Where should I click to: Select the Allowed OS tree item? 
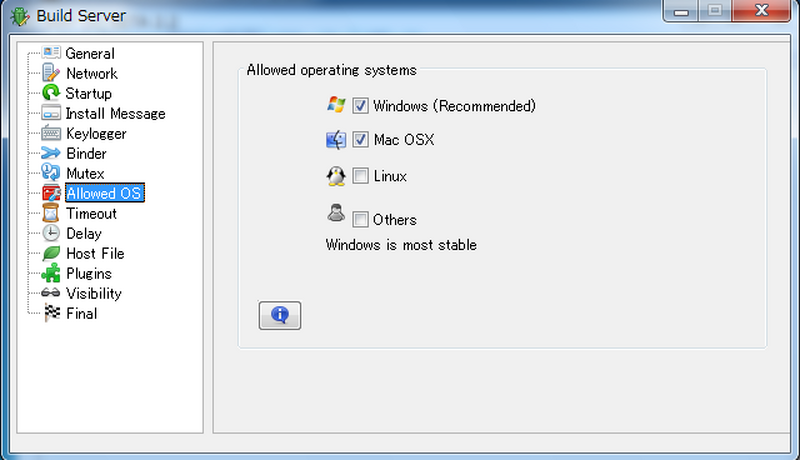(104, 194)
